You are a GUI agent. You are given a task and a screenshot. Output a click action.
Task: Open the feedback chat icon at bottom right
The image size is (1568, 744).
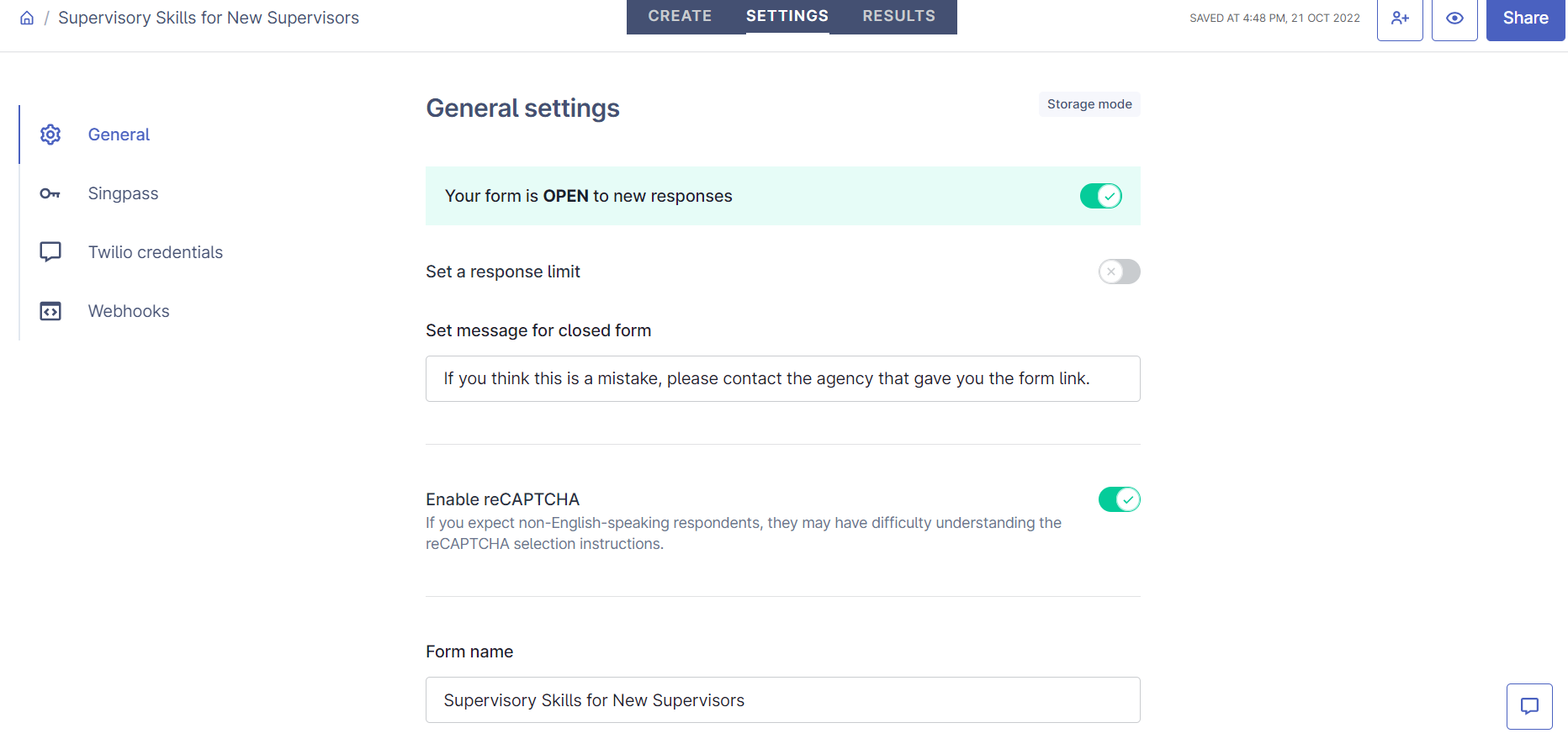tap(1529, 706)
